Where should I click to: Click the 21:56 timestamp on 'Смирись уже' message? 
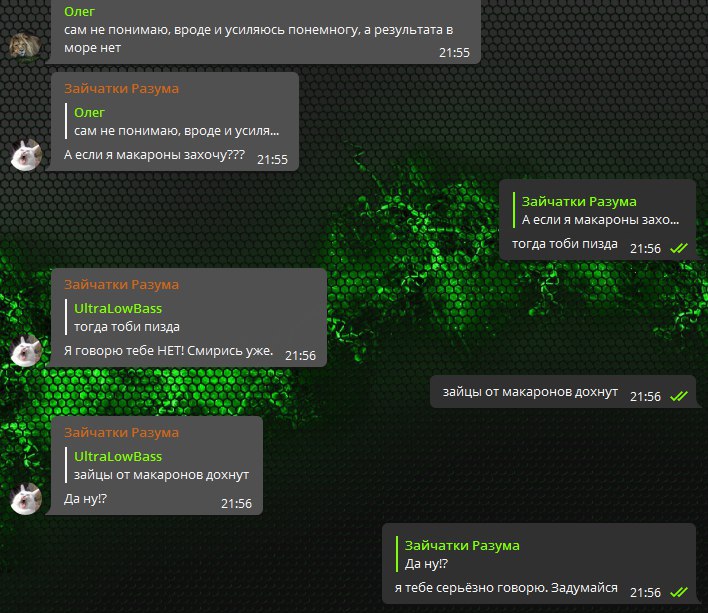tap(300, 356)
